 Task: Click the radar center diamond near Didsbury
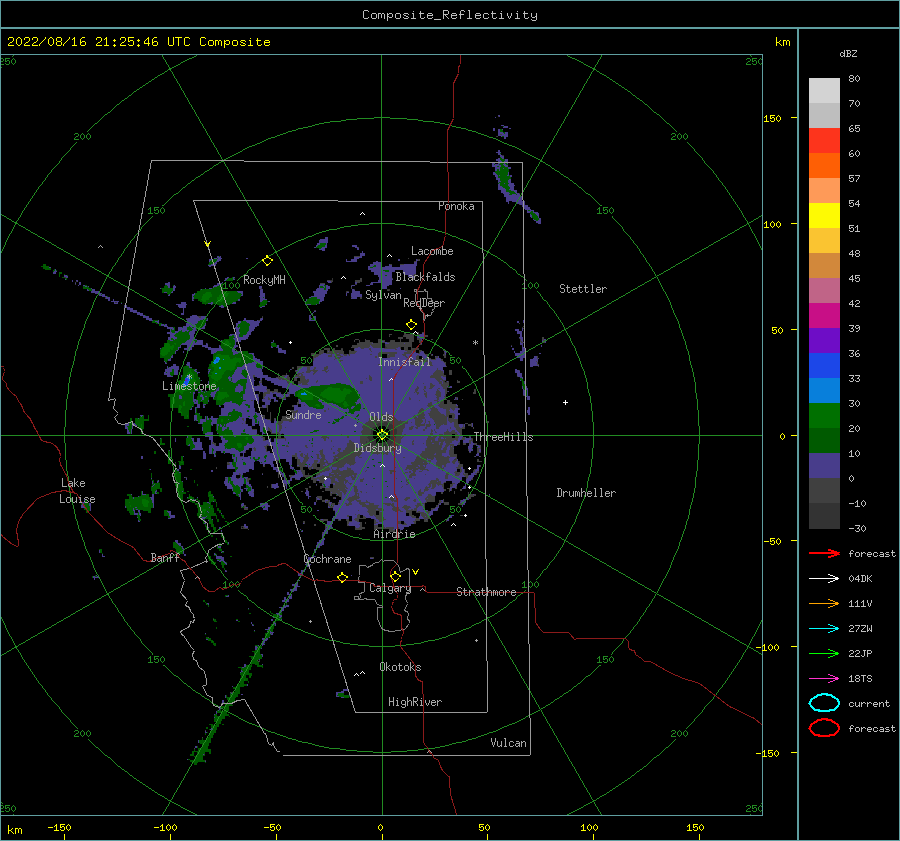[x=382, y=435]
